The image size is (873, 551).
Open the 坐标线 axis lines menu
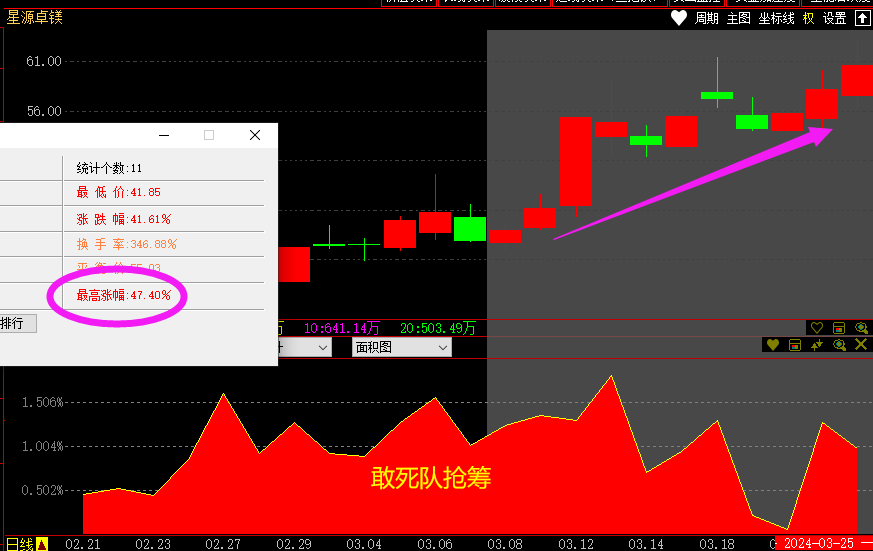tap(777, 18)
